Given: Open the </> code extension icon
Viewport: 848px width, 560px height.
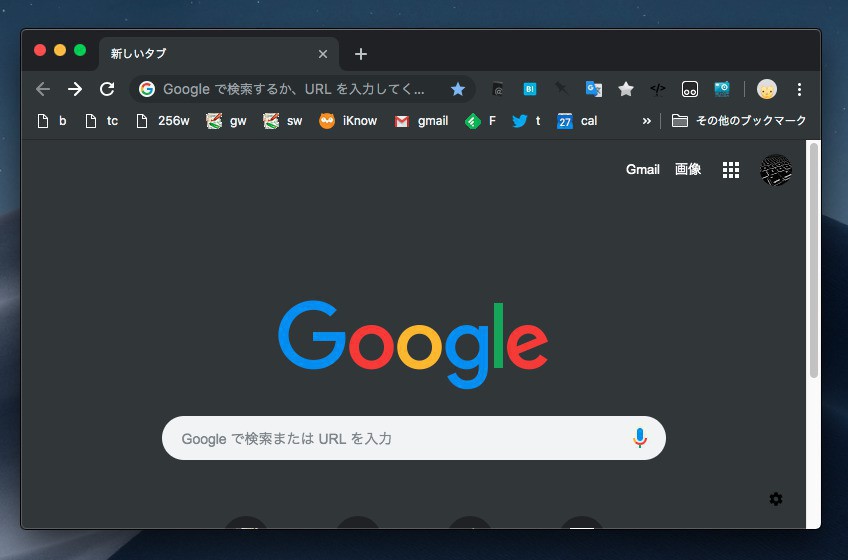Looking at the screenshot, I should pos(658,89).
